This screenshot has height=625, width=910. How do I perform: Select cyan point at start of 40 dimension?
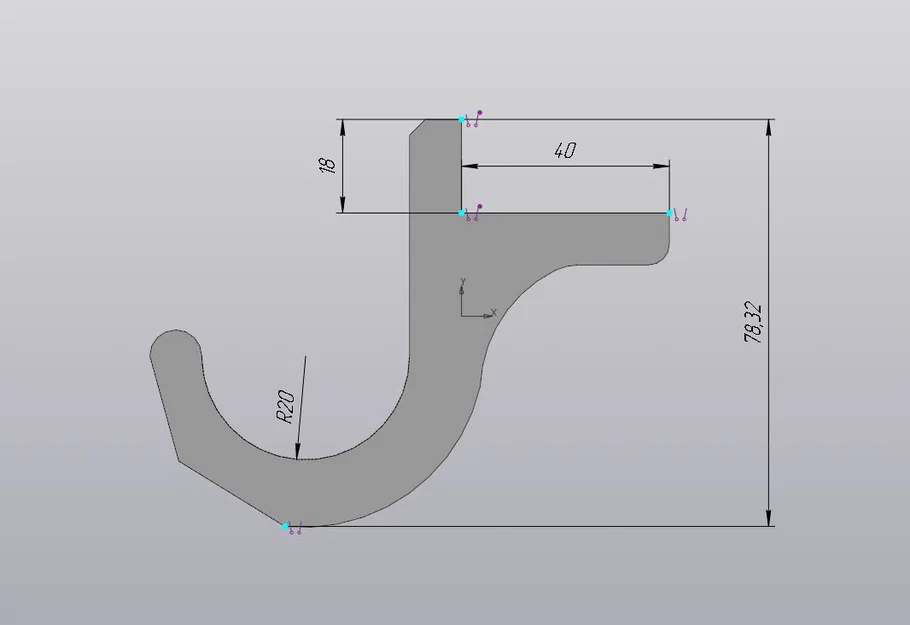pos(462,214)
